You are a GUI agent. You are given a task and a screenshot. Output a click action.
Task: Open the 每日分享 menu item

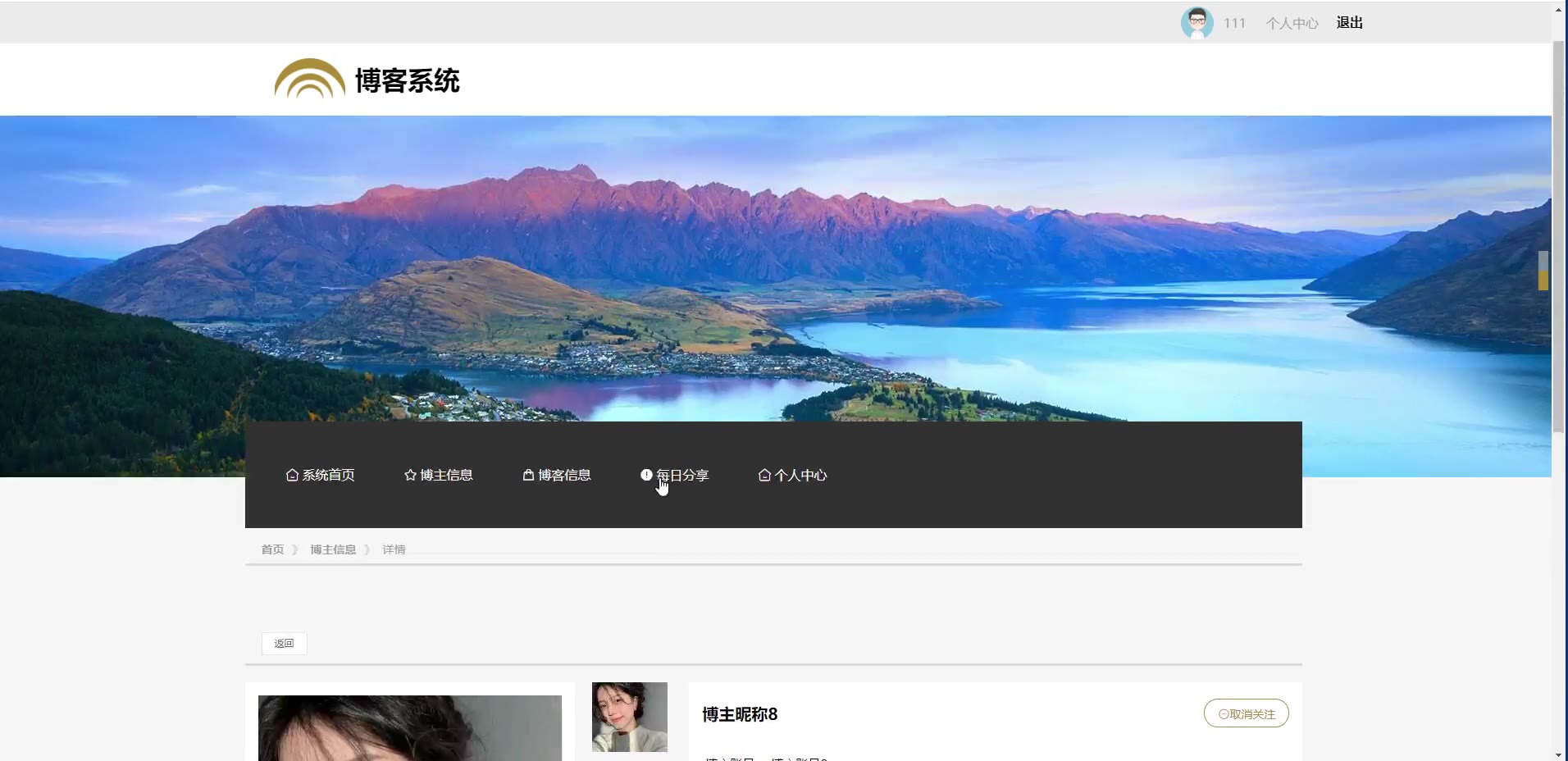tap(674, 475)
